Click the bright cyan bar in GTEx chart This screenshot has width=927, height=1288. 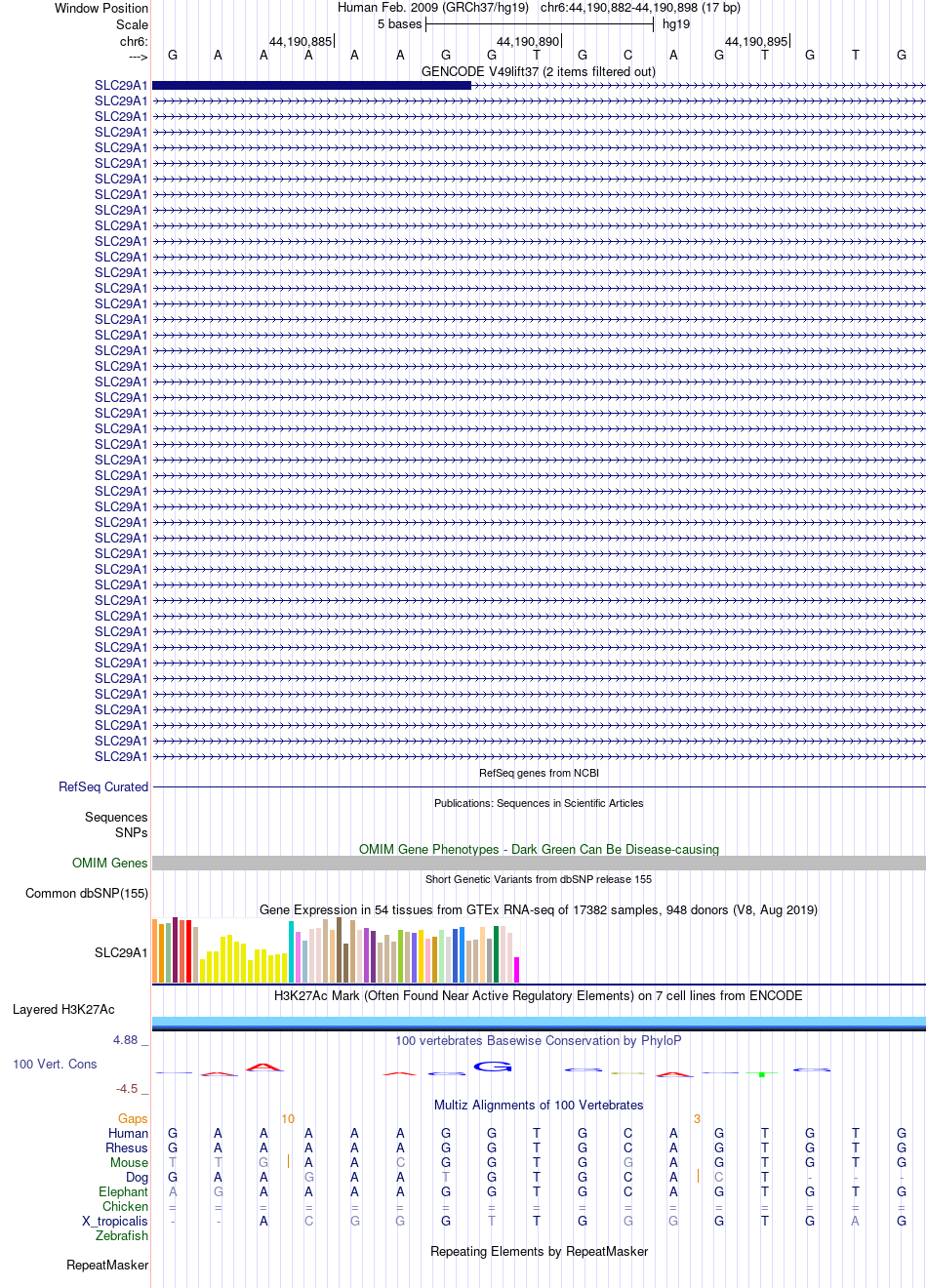click(292, 951)
